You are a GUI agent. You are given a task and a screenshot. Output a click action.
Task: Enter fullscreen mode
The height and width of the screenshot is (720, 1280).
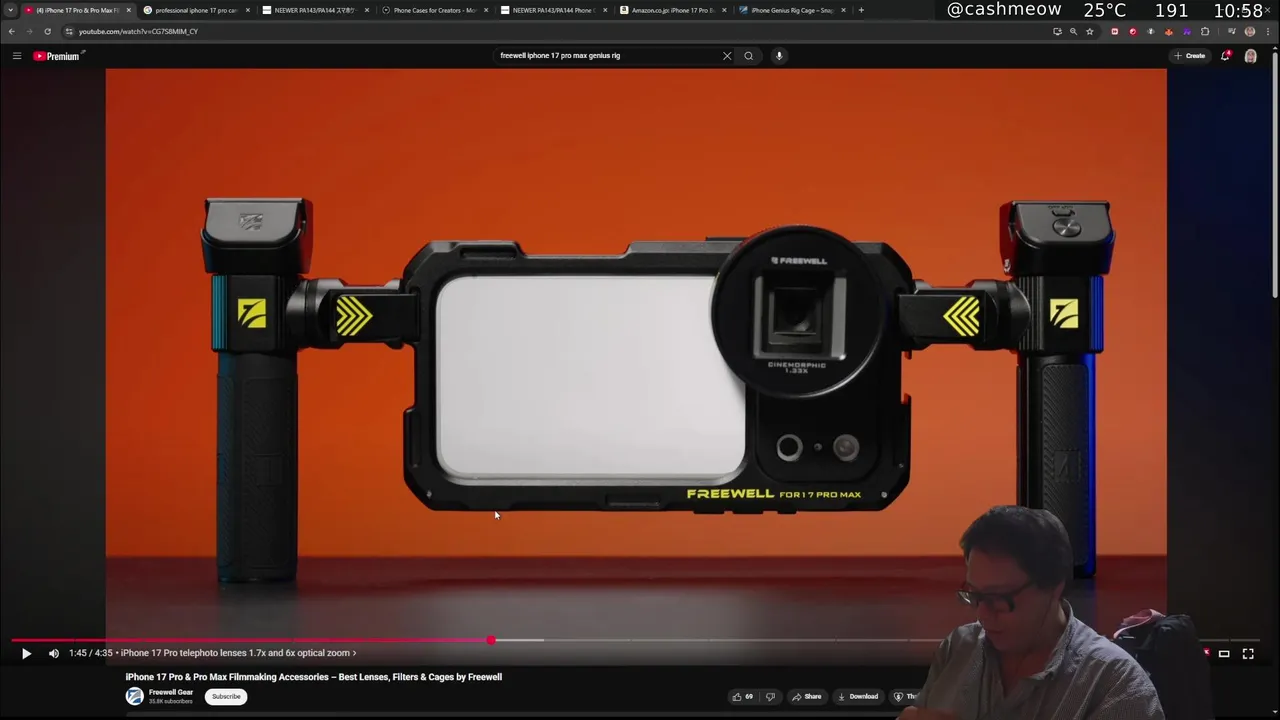coord(1248,653)
